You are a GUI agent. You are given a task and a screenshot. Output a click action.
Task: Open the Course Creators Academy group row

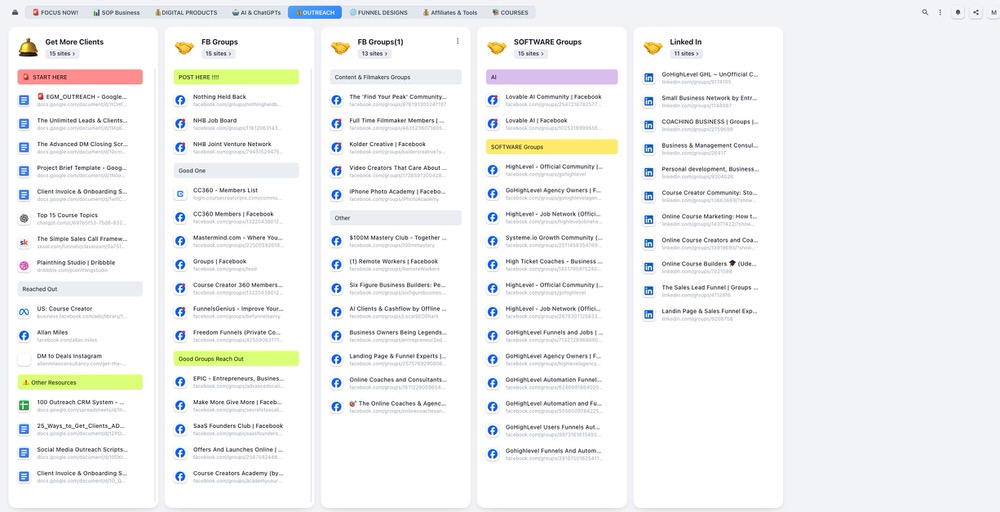[x=237, y=476]
